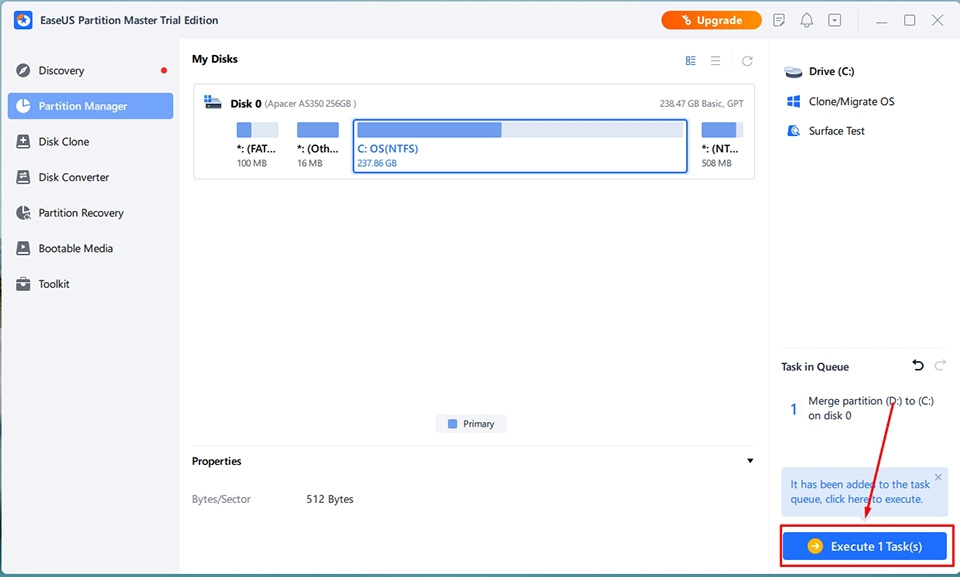Click the Upgrade button
960x577 pixels.
pos(711,20)
